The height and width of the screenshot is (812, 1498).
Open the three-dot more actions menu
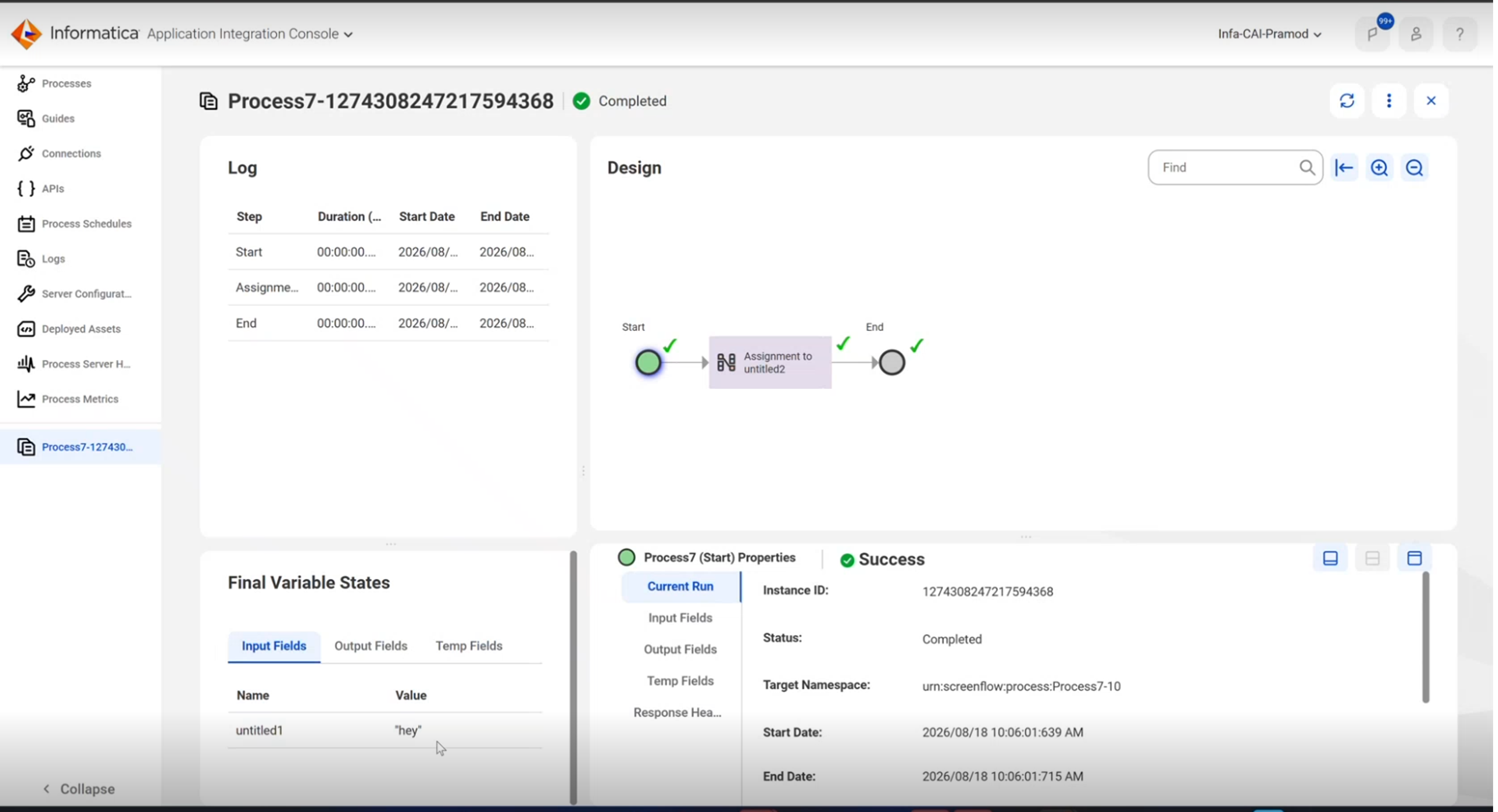(1389, 100)
